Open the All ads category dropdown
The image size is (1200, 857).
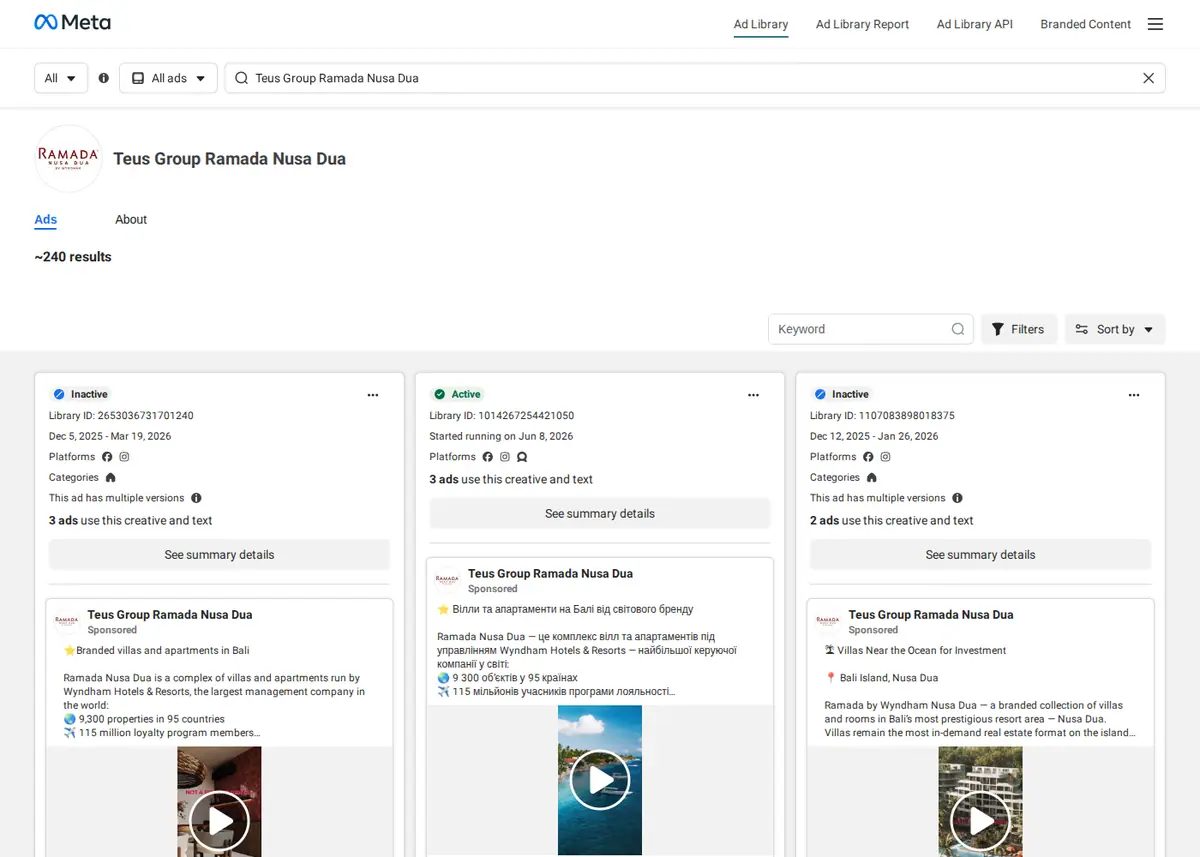click(168, 78)
